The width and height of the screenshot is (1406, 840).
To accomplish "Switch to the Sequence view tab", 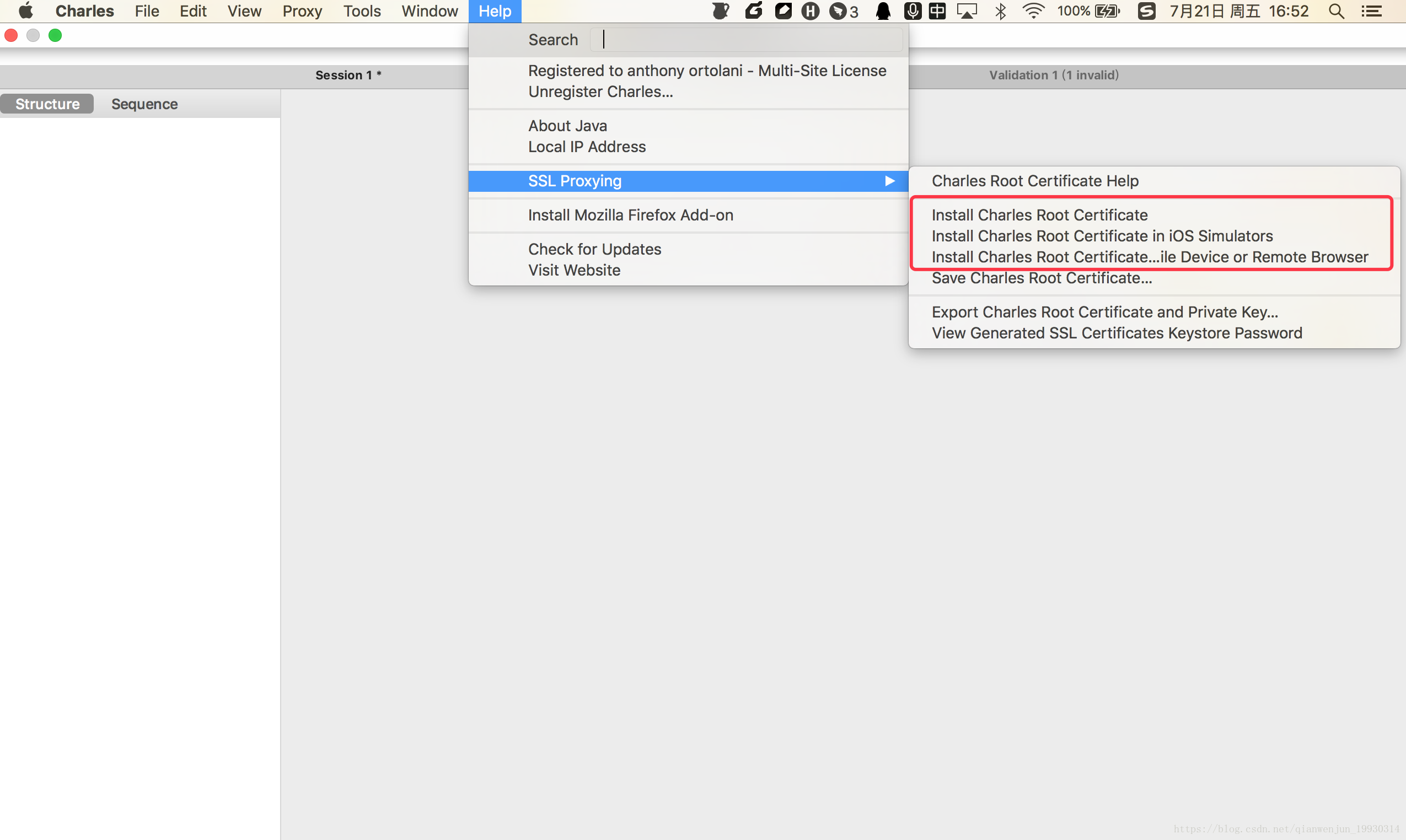I will 144,104.
